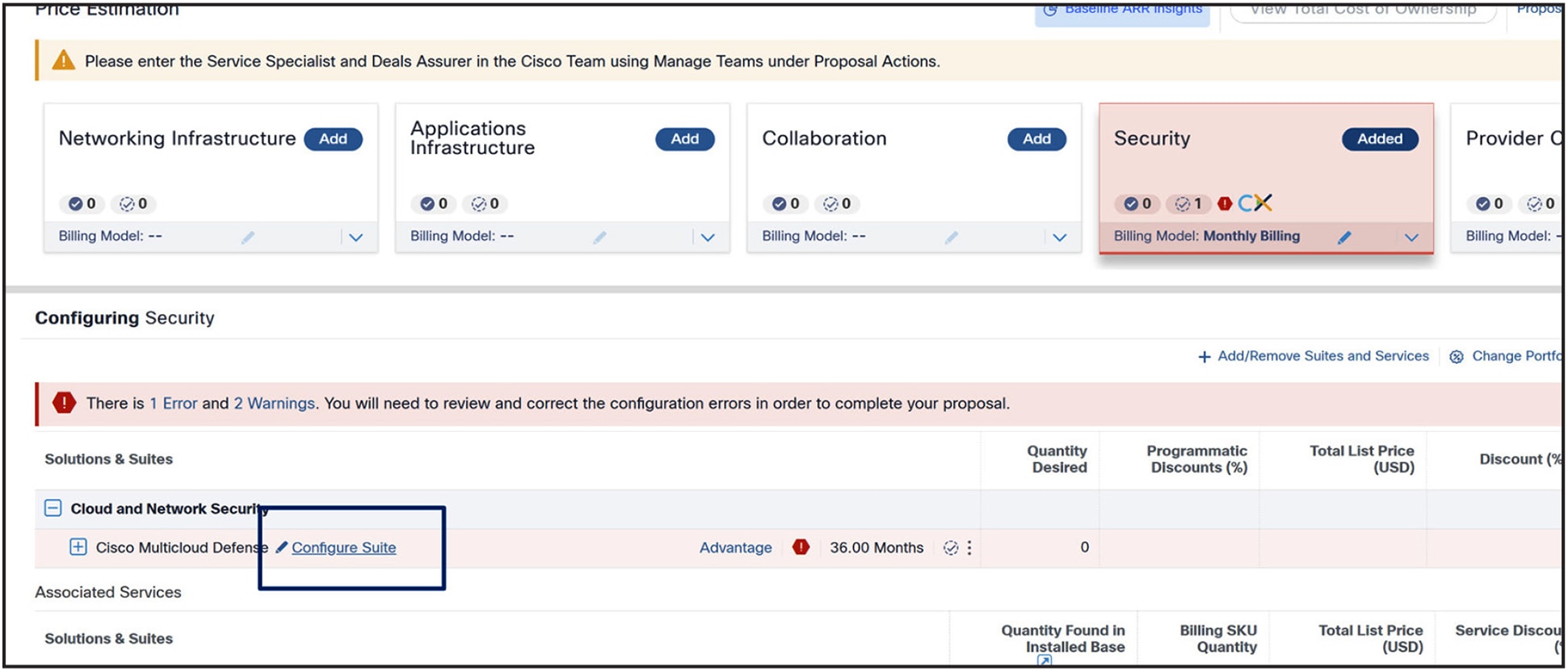
Task: Click the warning triangle icon in banner
Action: 63,61
